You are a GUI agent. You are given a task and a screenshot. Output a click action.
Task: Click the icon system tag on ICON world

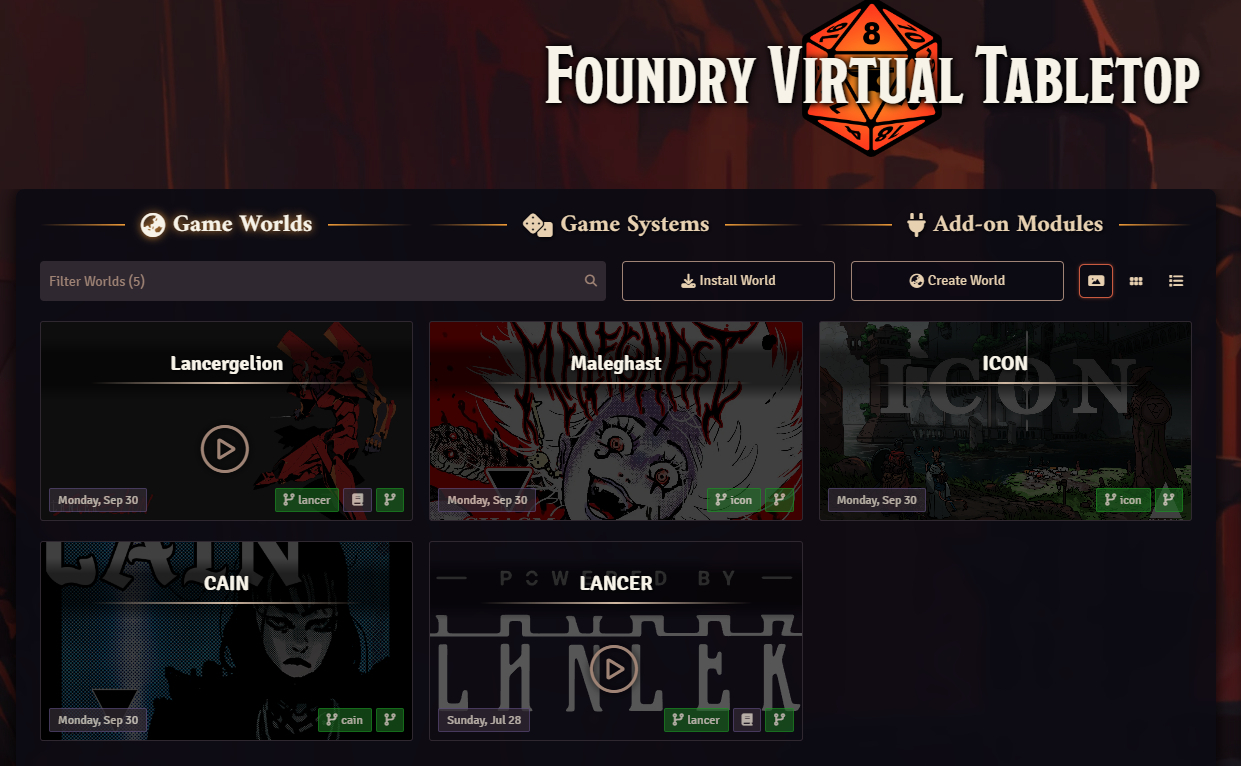click(x=1123, y=500)
